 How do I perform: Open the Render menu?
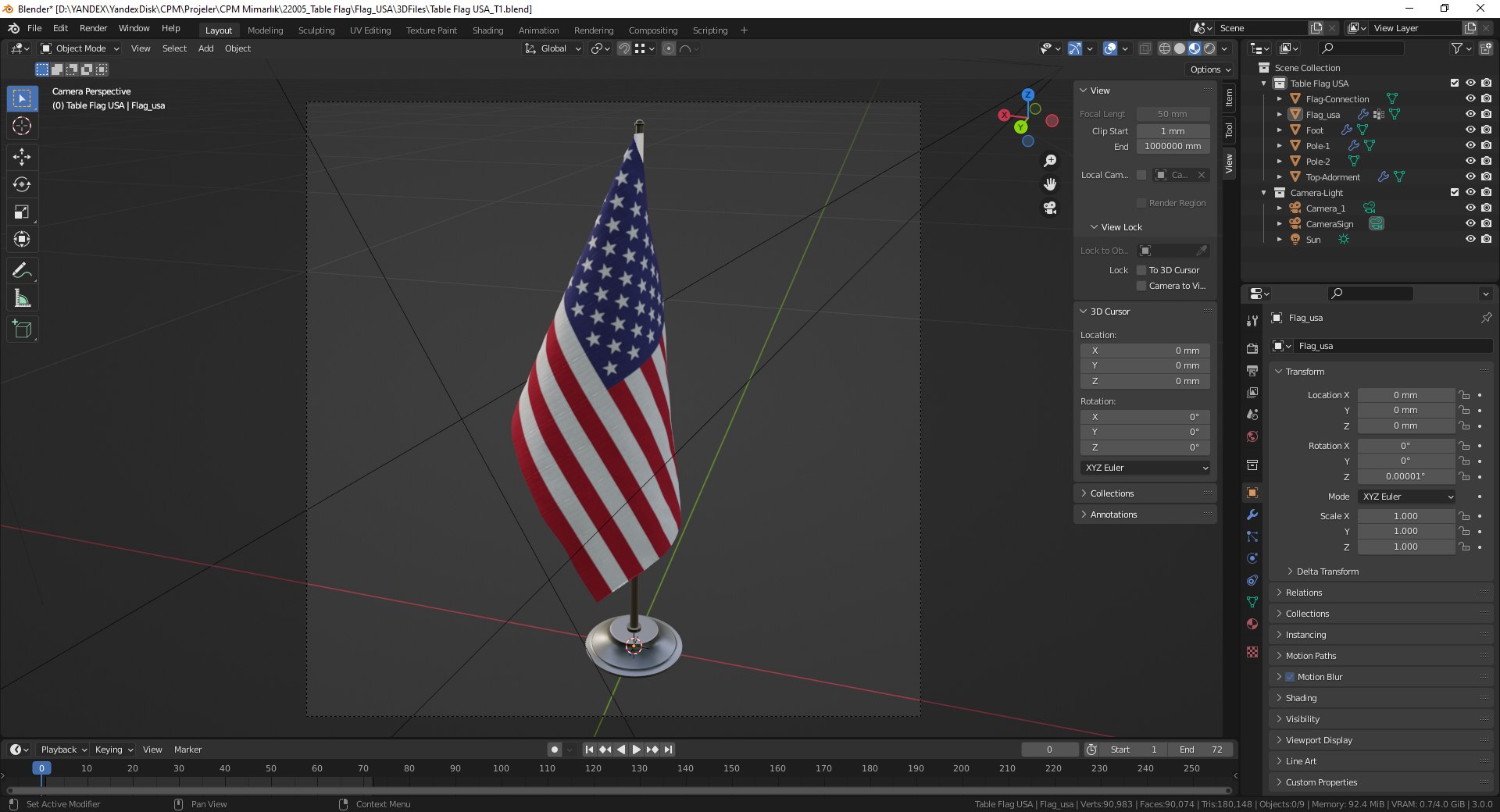click(x=93, y=28)
